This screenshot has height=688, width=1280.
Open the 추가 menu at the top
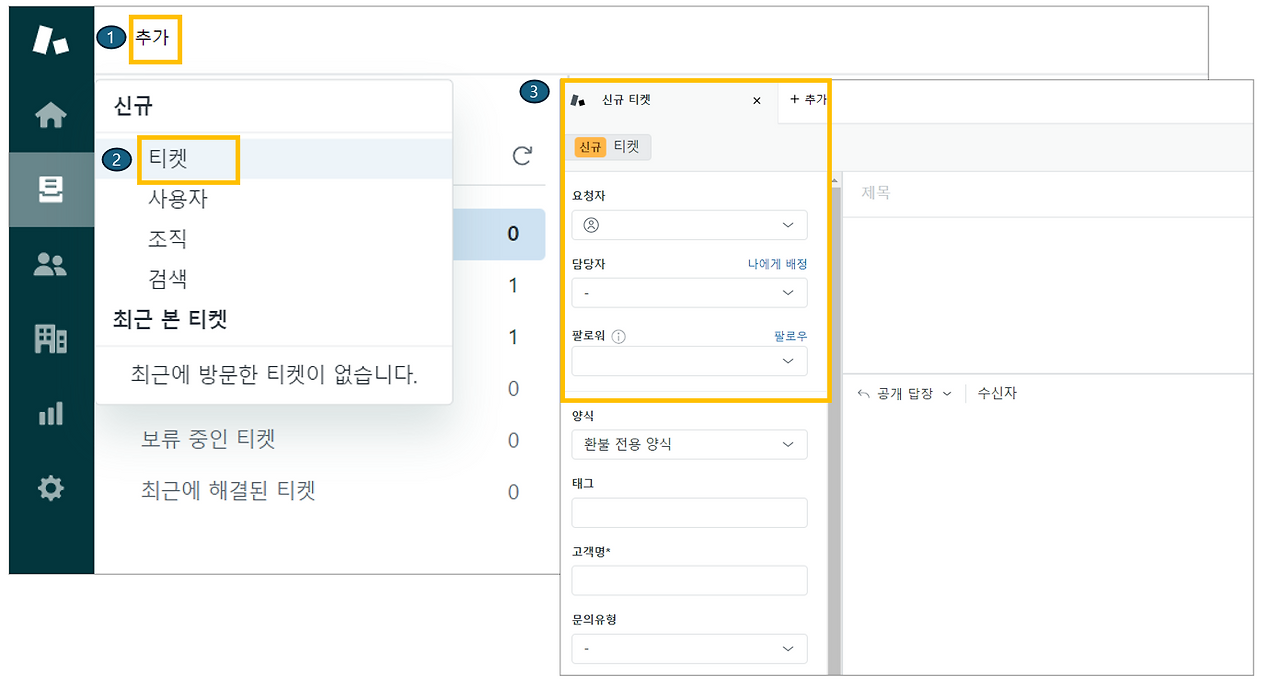[x=155, y=39]
